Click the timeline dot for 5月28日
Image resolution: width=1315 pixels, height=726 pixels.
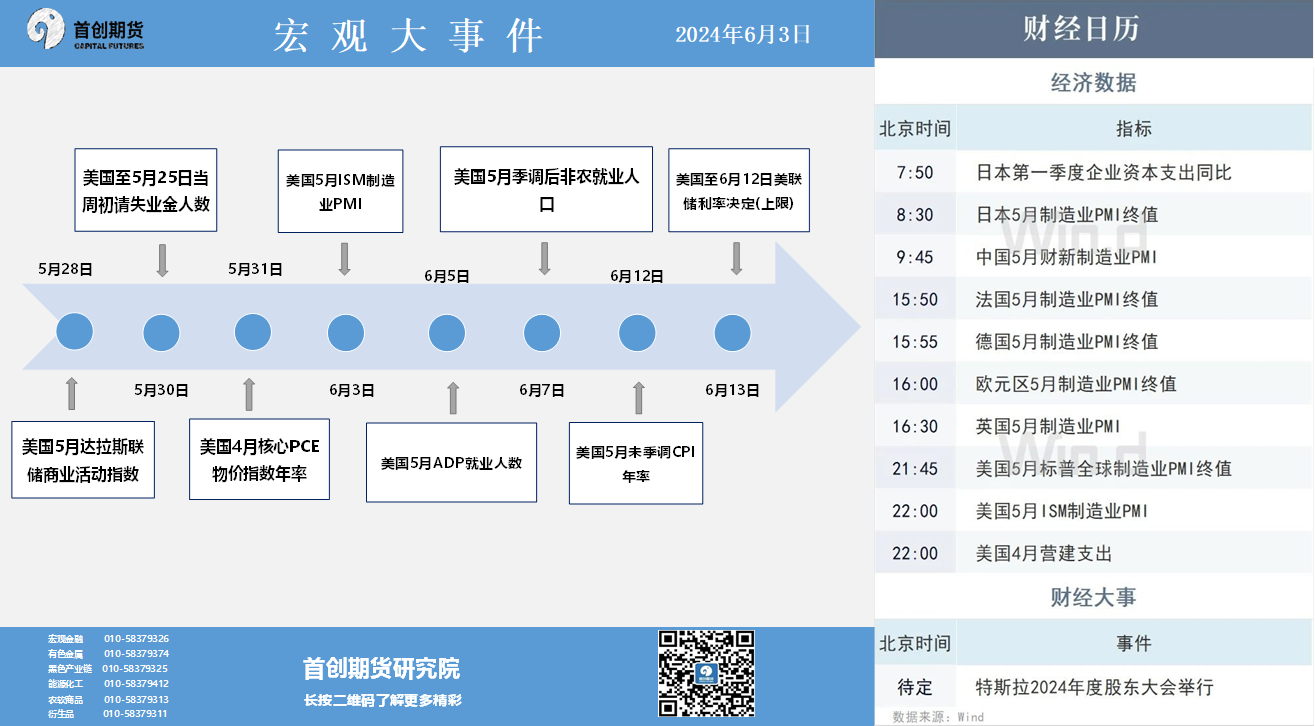point(75,332)
